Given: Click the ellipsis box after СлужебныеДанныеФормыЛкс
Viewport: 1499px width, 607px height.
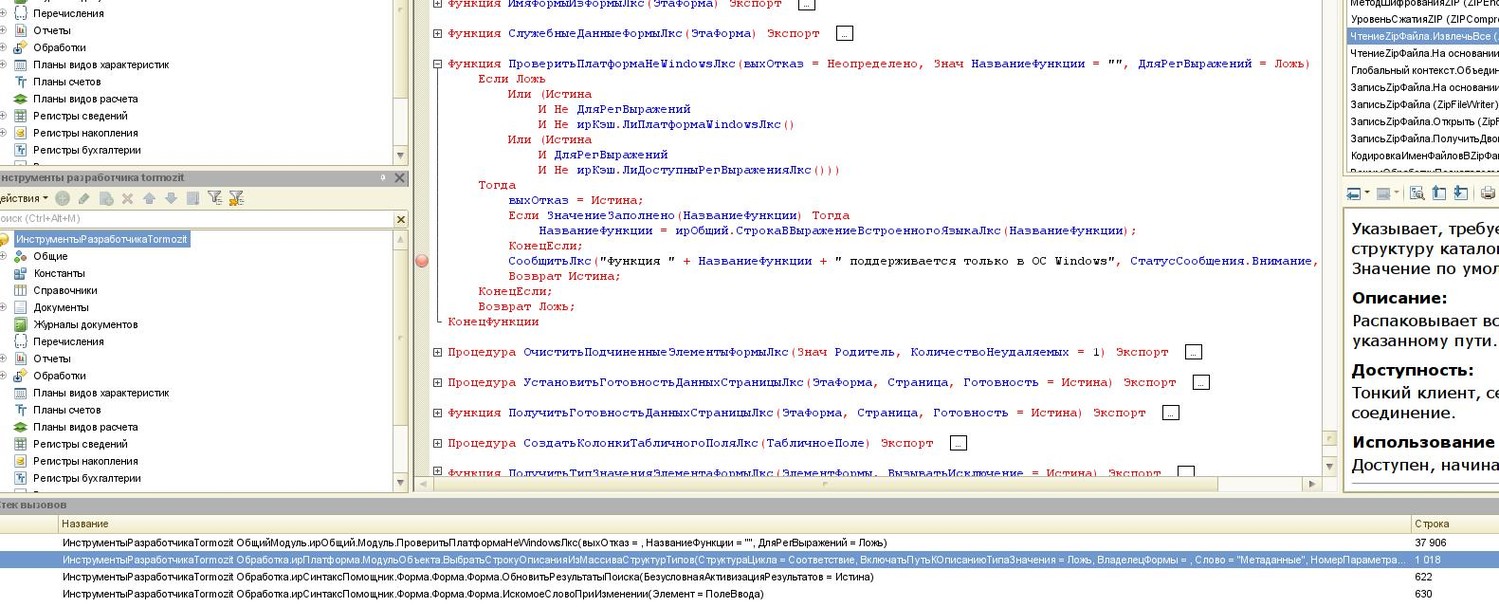Looking at the screenshot, I should (x=844, y=34).
